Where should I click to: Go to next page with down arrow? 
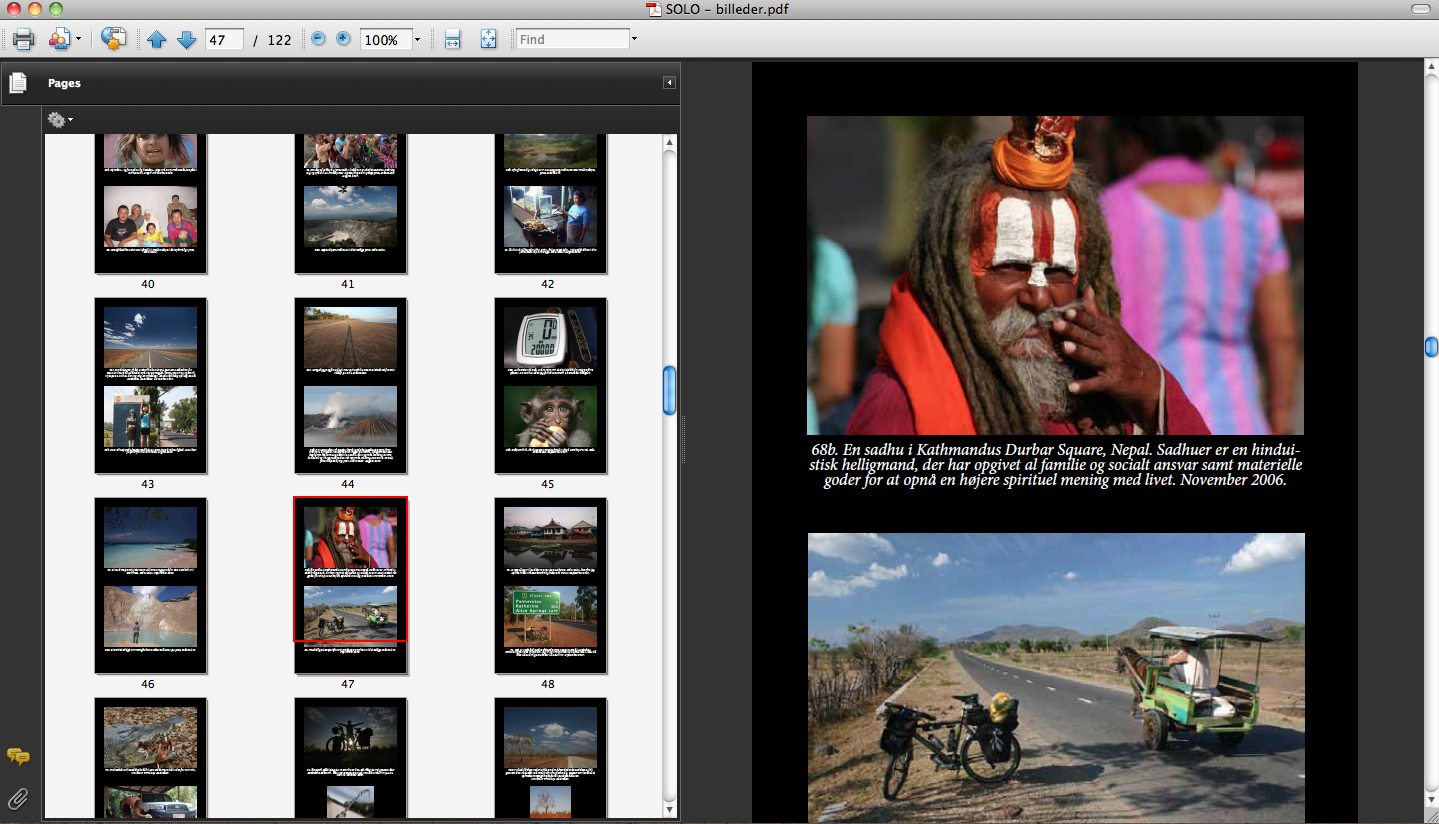(186, 39)
